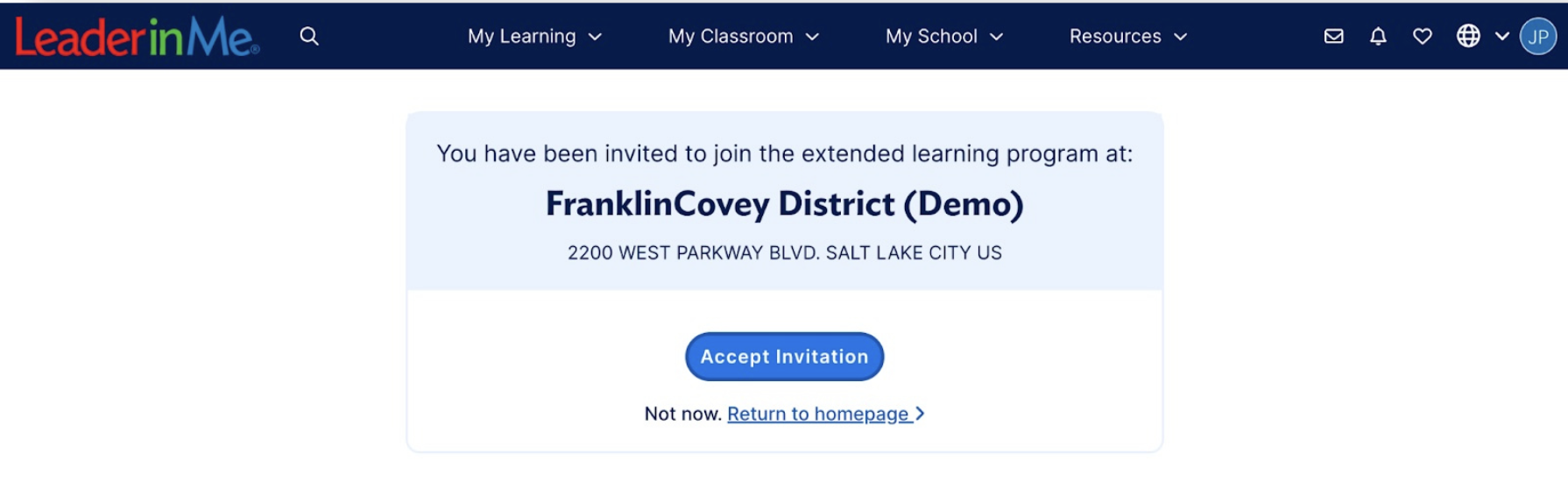Click the Accept Invitation button

pyautogui.click(x=784, y=357)
